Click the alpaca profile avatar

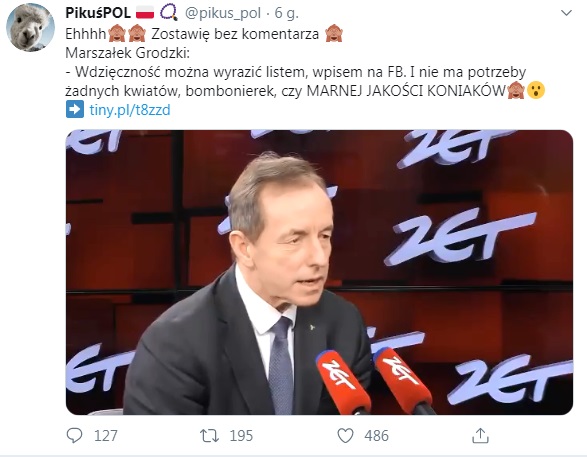(30, 27)
